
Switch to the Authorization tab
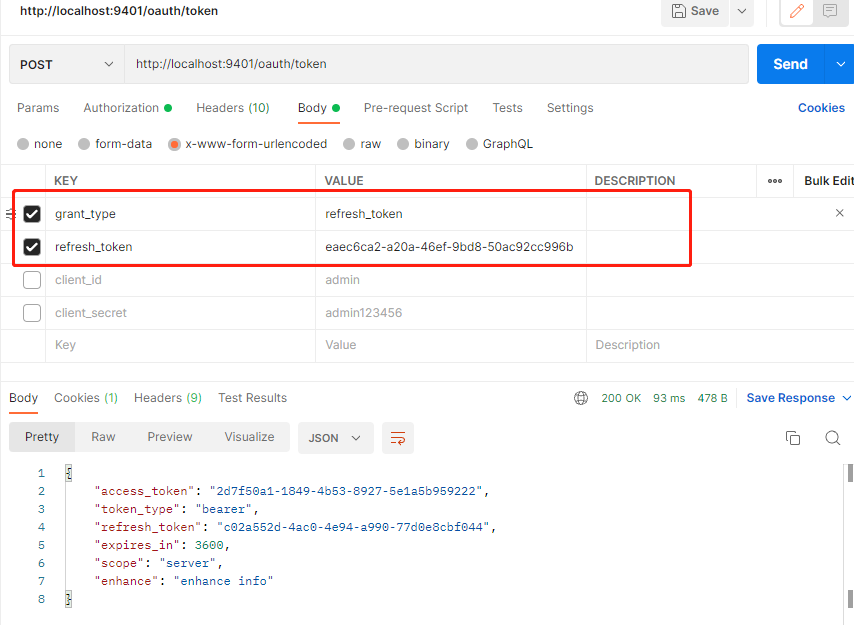(127, 108)
